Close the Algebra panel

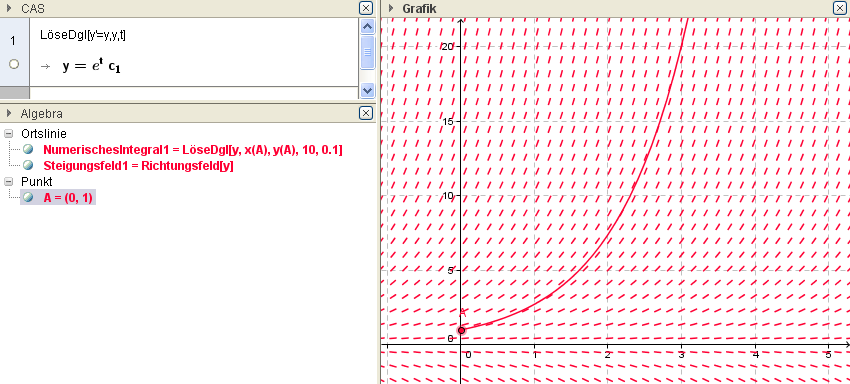366,113
